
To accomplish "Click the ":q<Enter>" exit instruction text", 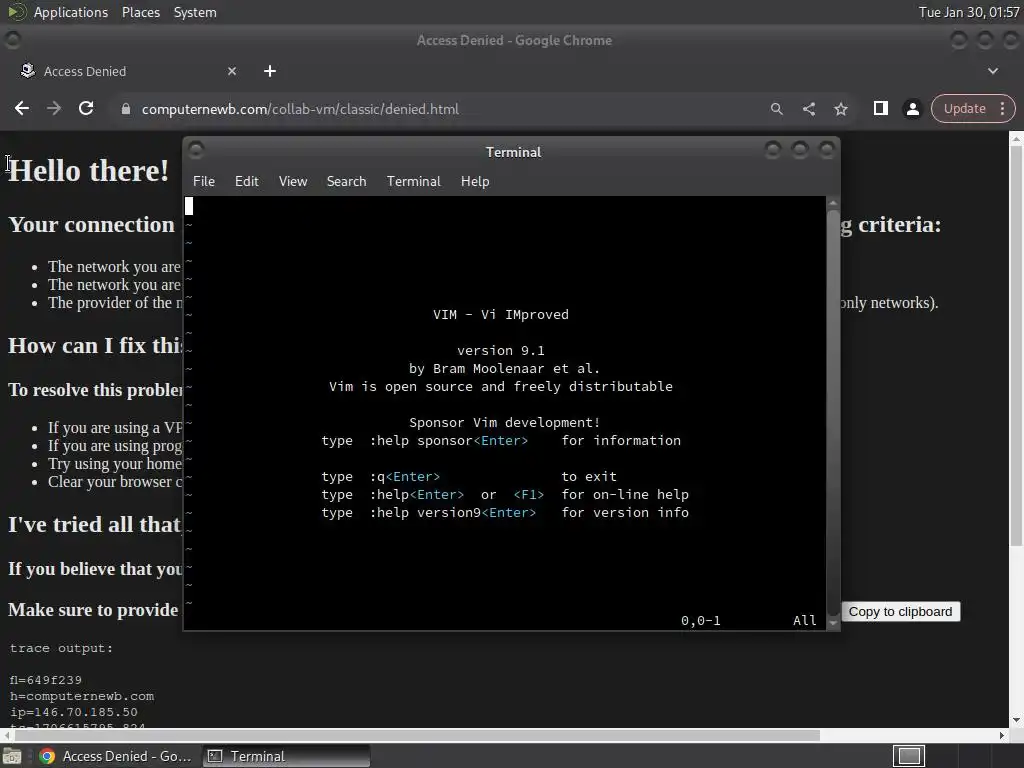I will coord(405,477).
